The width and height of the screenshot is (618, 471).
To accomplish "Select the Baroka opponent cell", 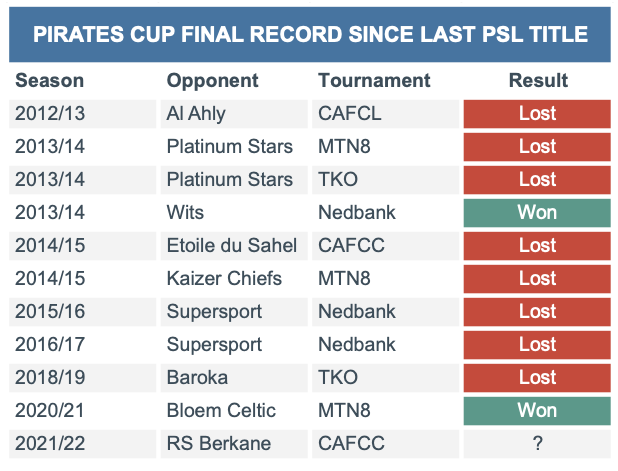I will pyautogui.click(x=234, y=378).
